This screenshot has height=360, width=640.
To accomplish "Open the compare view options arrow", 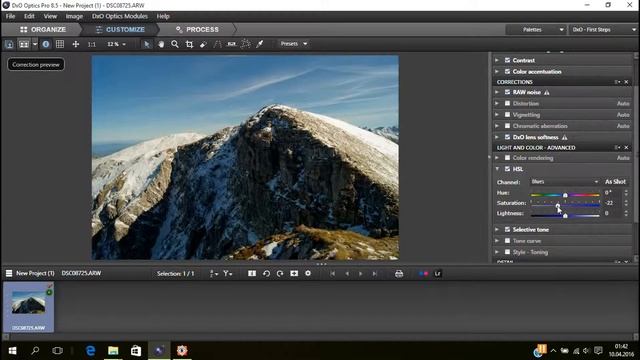I will (x=35, y=44).
